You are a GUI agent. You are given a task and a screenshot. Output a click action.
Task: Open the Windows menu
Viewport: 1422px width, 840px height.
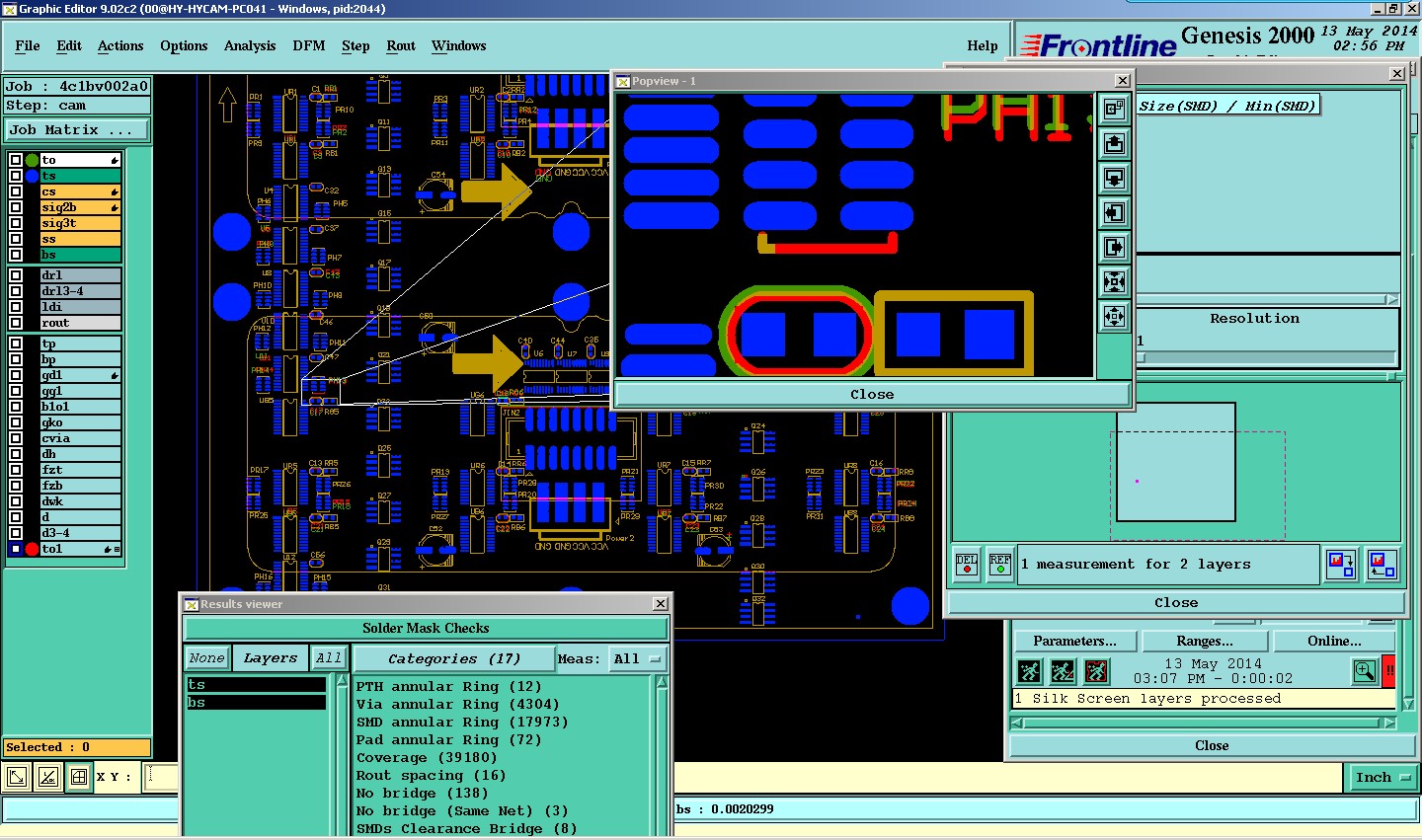click(x=459, y=45)
